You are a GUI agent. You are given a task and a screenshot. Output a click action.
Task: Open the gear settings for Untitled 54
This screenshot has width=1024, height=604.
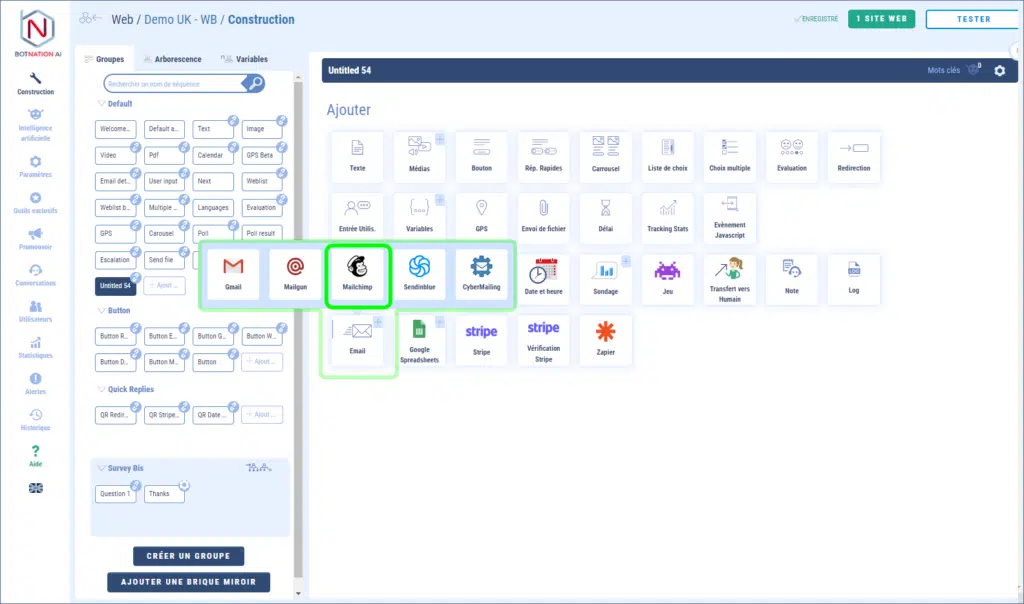(x=999, y=71)
